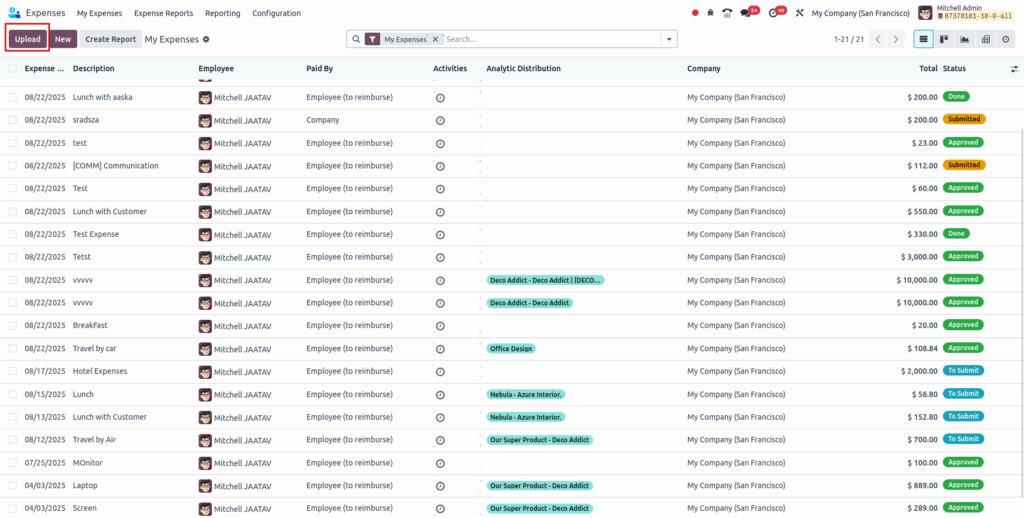
Task: Switch to Activity view
Action: 1006,39
